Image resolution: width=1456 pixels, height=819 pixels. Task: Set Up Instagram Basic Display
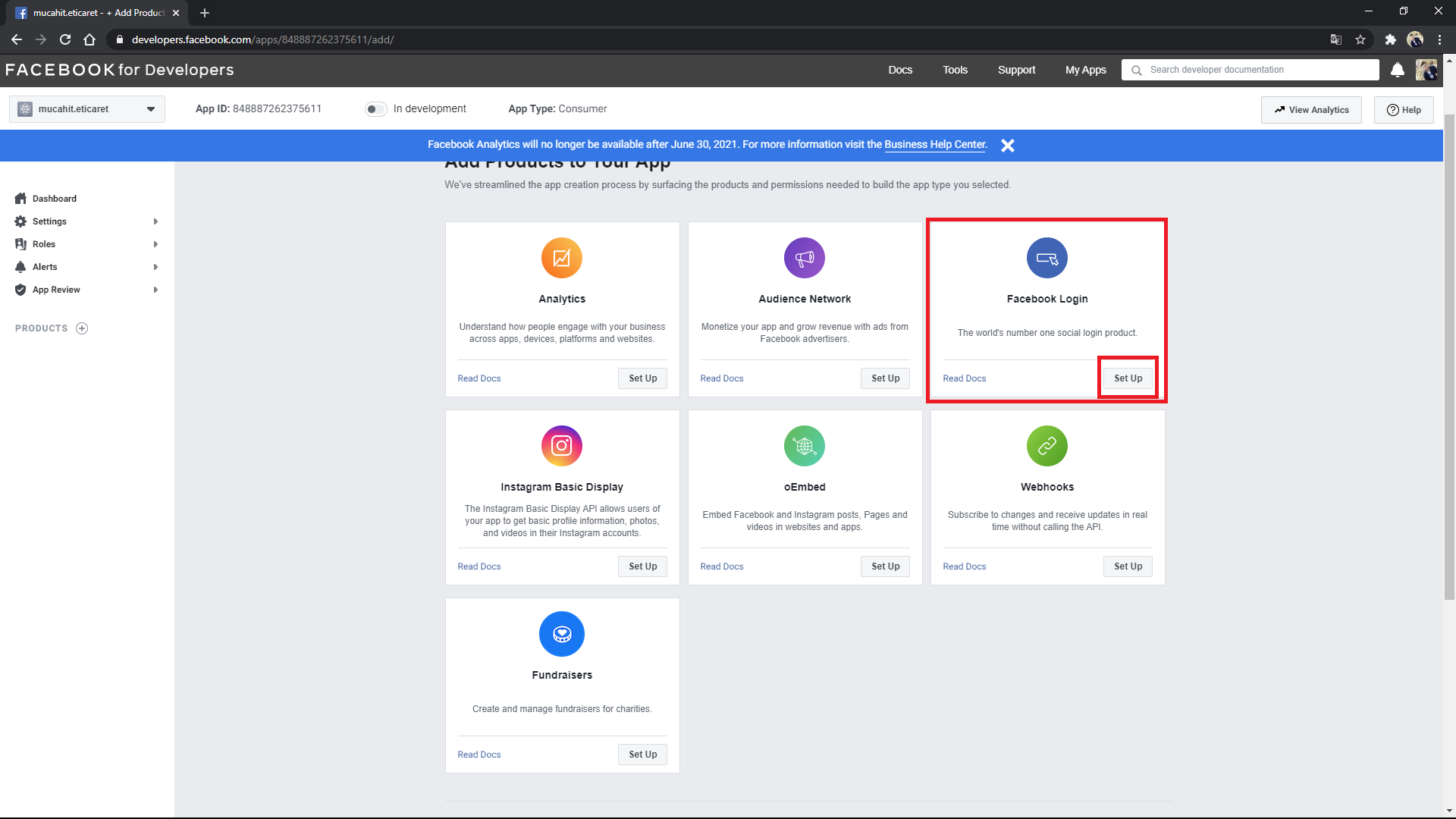pyautogui.click(x=642, y=566)
